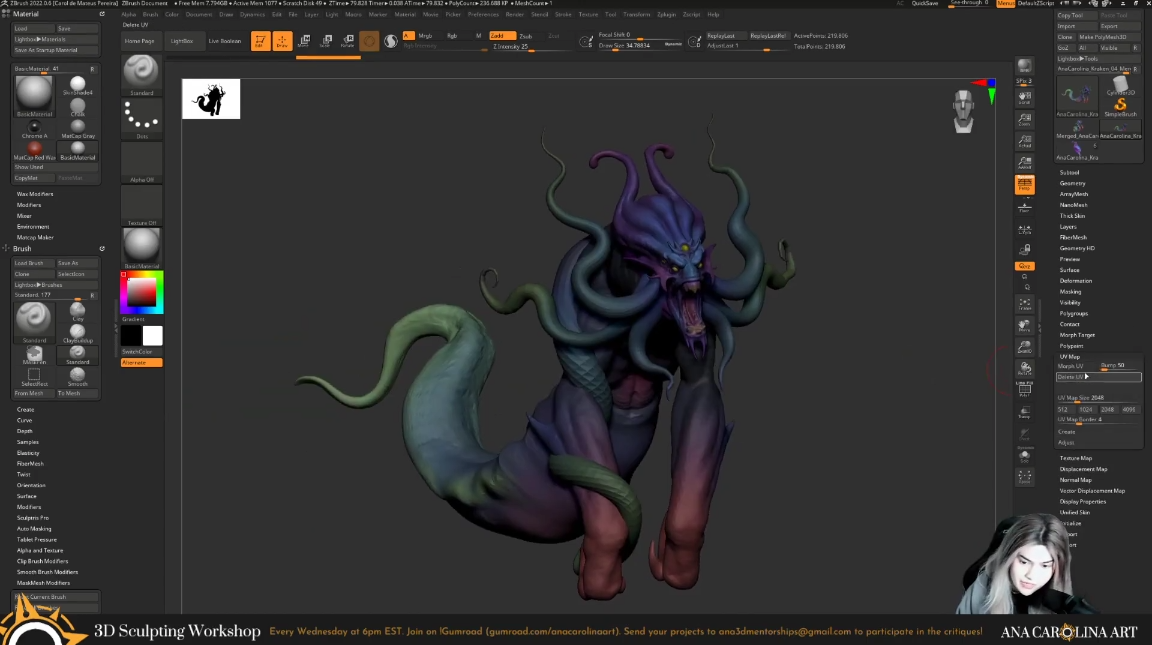Screen dimensions: 1152x645
Task: Open the Stroke menu
Action: [563, 14]
